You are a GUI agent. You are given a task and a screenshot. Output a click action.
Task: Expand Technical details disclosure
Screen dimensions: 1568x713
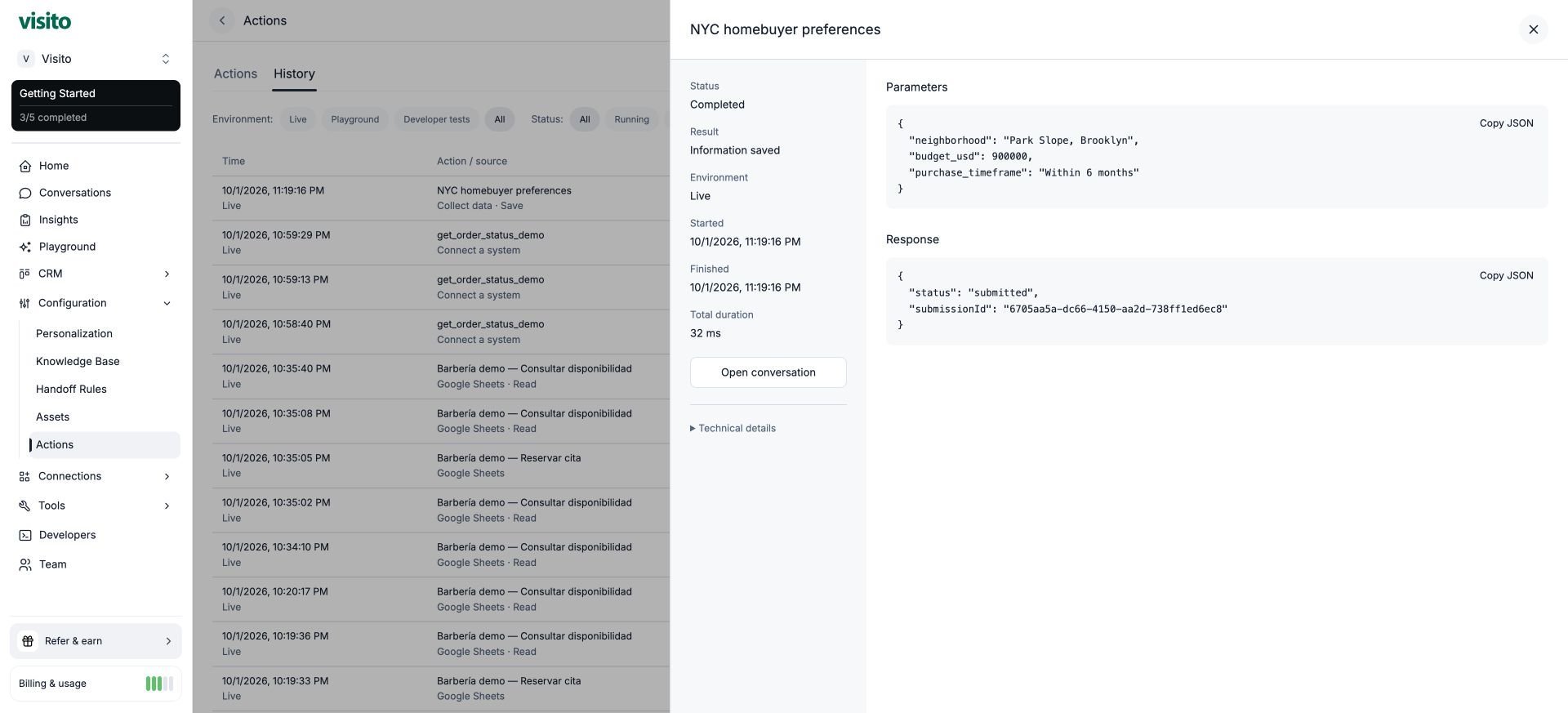tap(733, 428)
